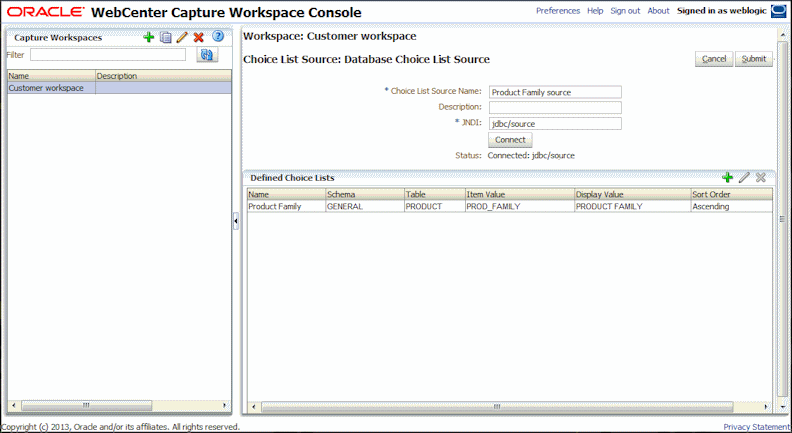Image resolution: width=792 pixels, height=433 pixels.
Task: Click the Connect button
Action: (510, 140)
